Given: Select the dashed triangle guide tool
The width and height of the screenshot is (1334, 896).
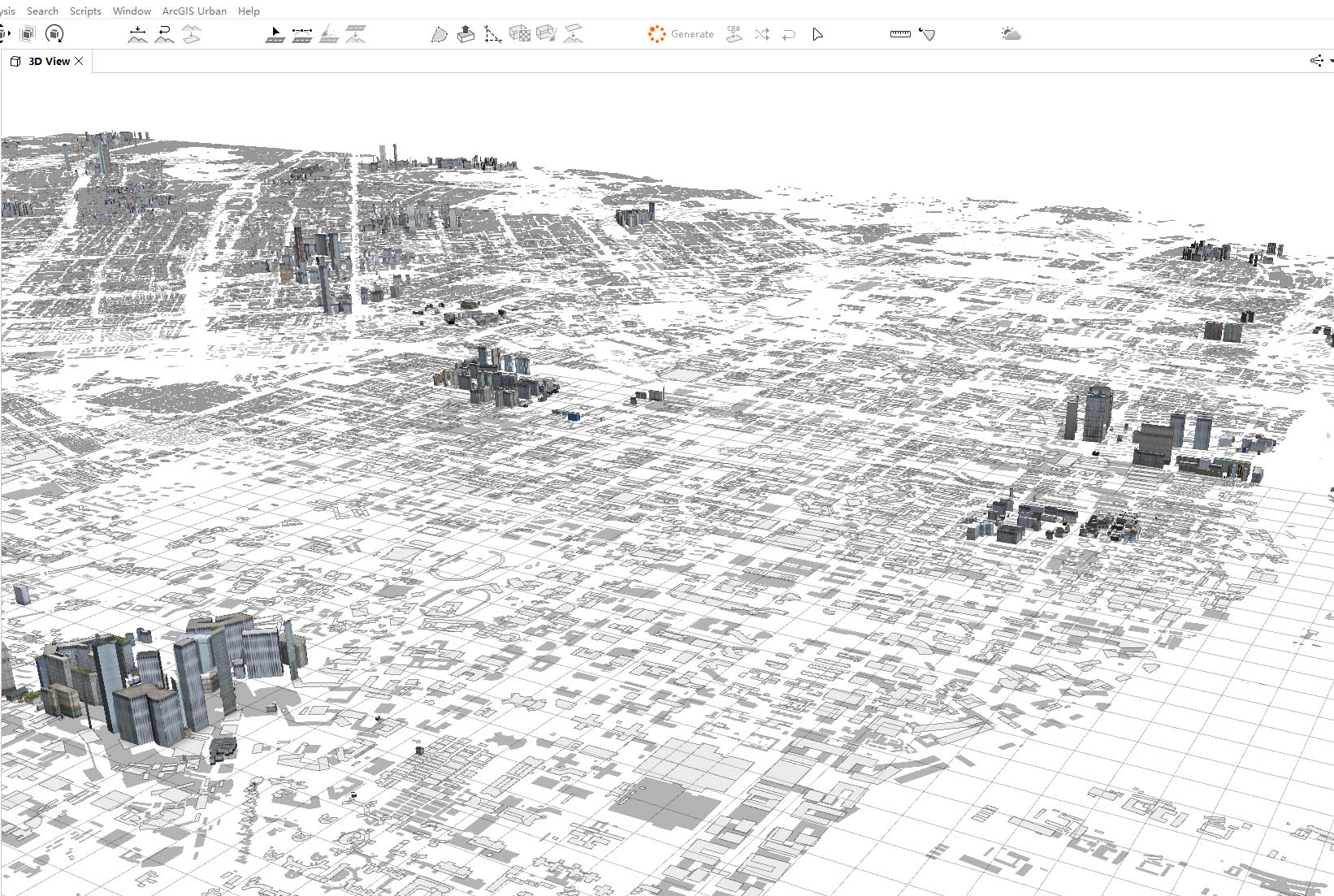Looking at the screenshot, I should (492, 34).
